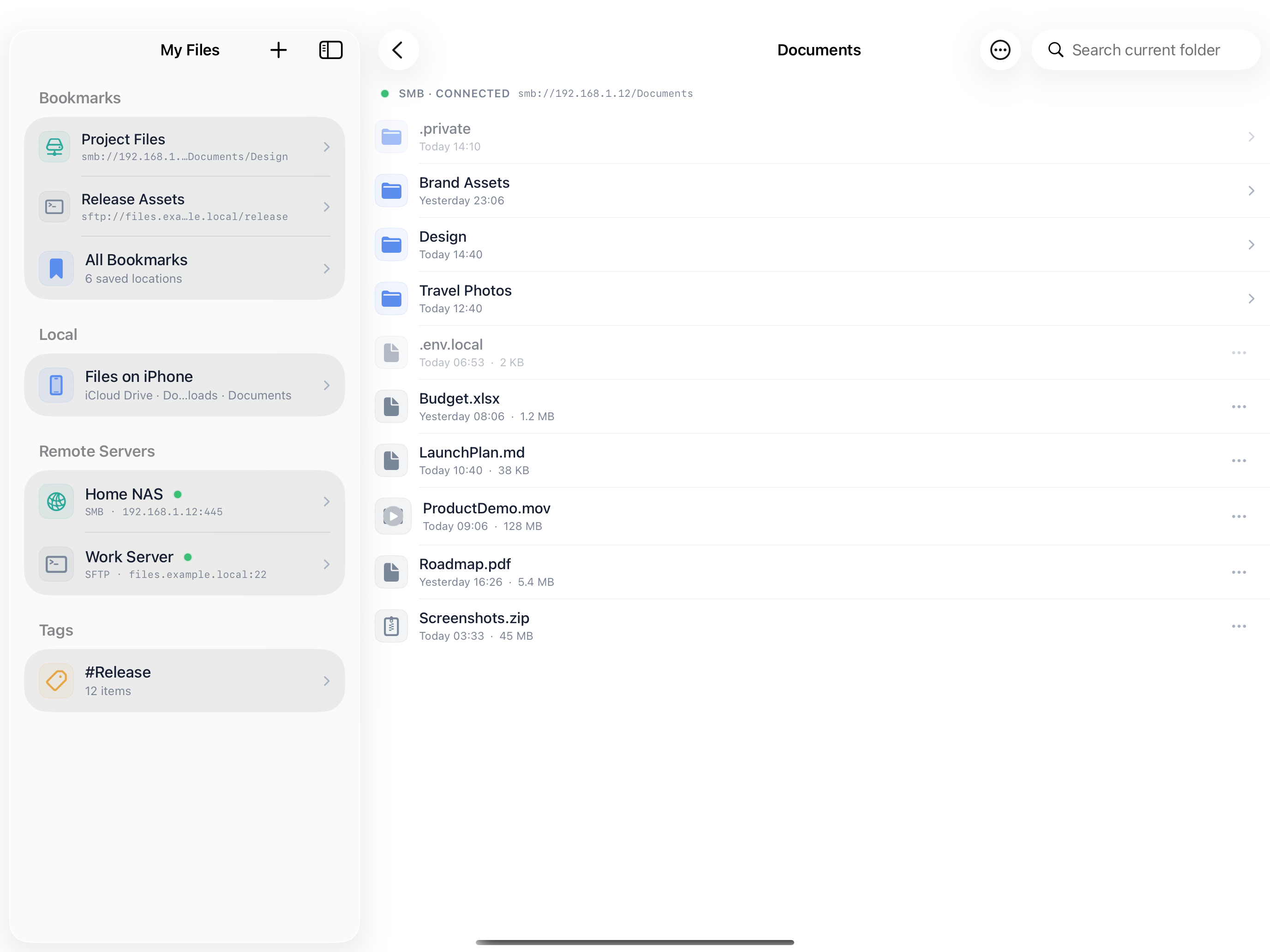
Task: Toggle the sidebar panel icon
Action: tap(331, 50)
